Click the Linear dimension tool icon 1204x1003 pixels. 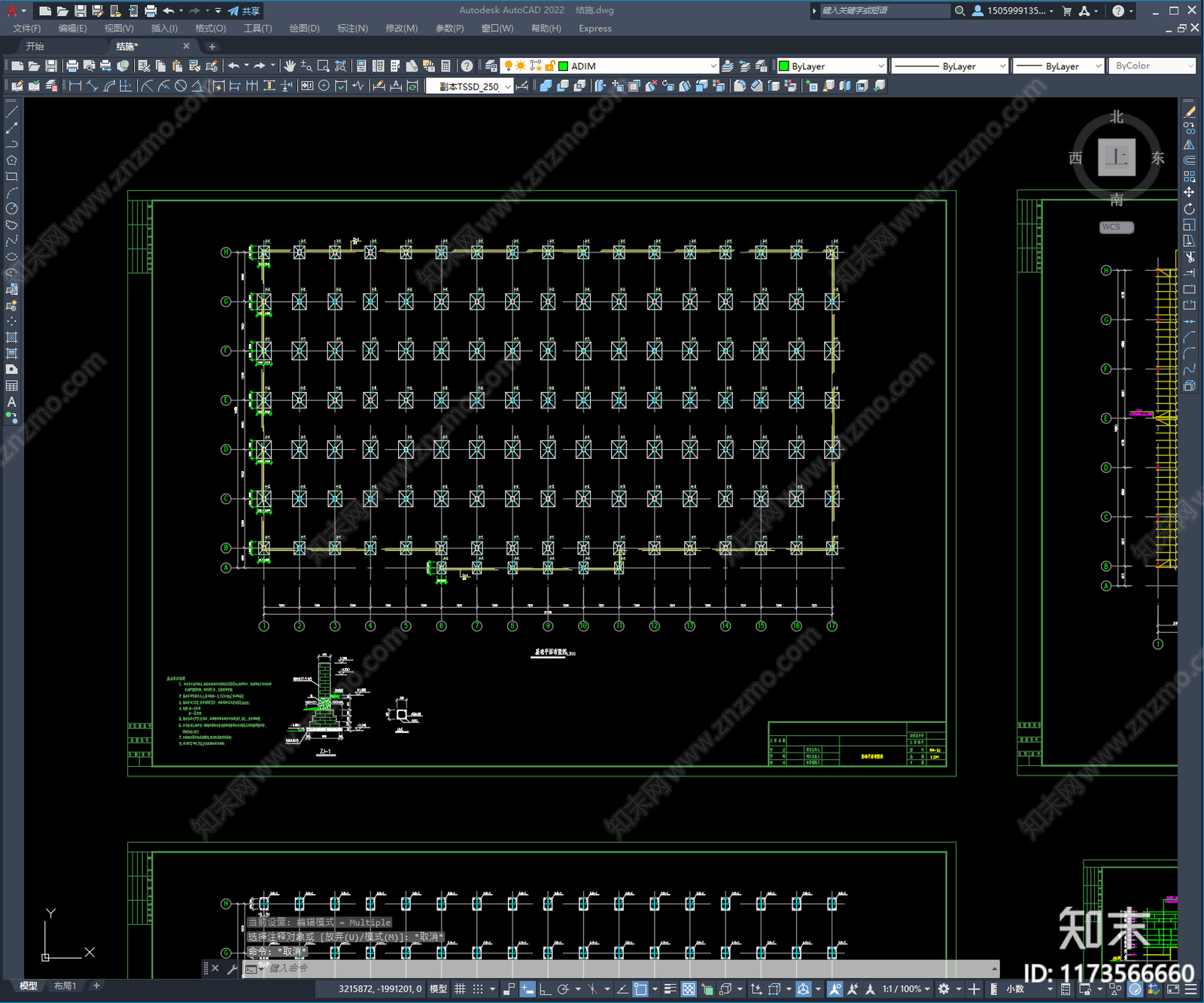[75, 86]
